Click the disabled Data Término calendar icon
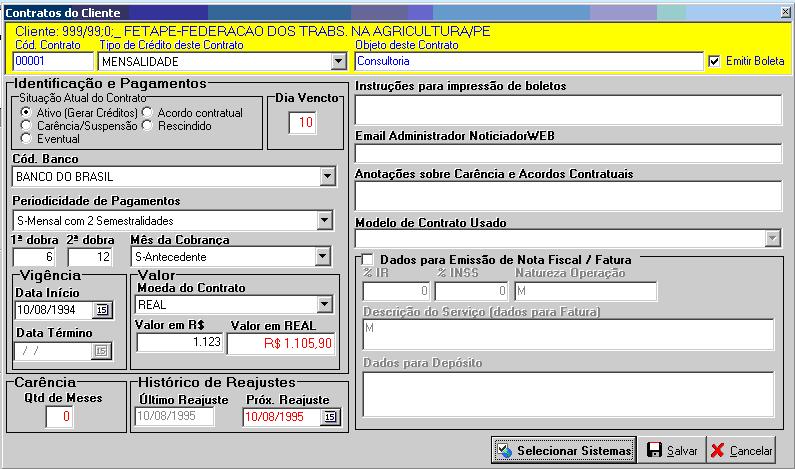 pos(101,350)
